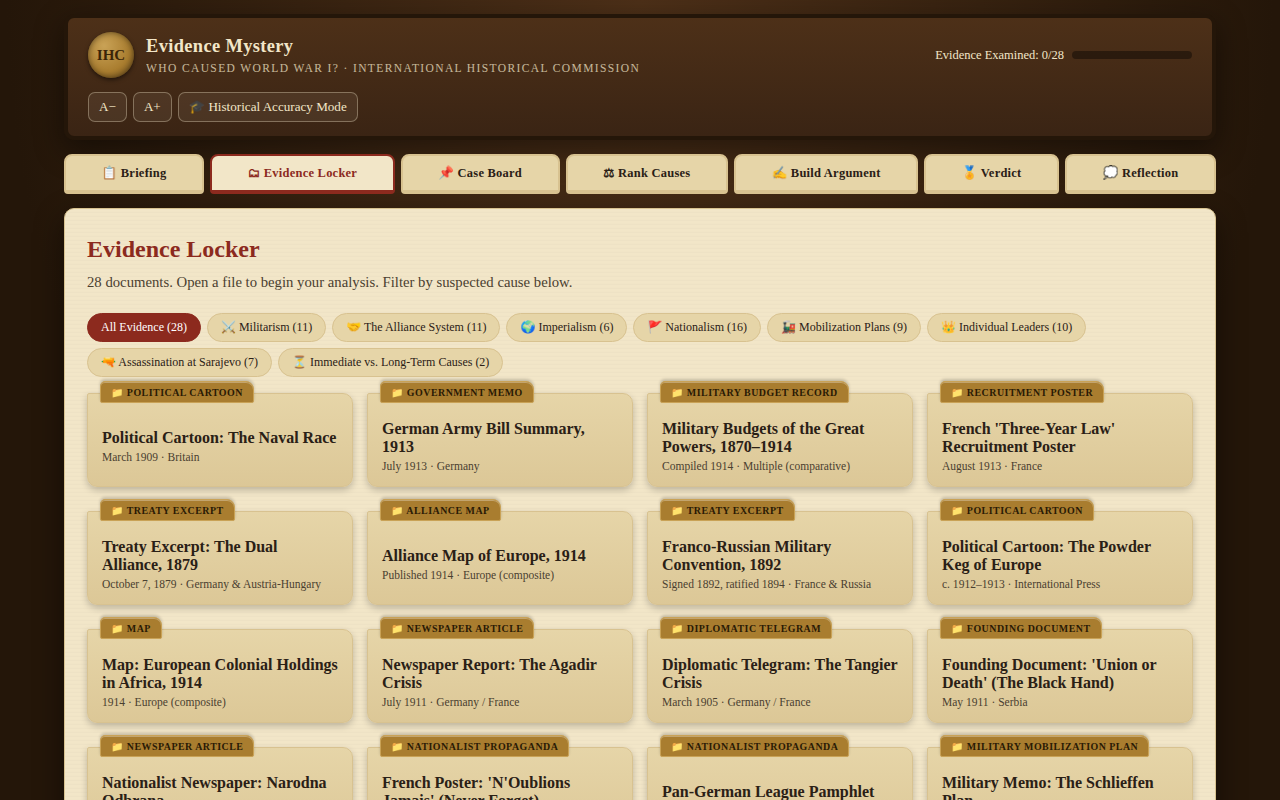Decrease font size with A− button

107,107
